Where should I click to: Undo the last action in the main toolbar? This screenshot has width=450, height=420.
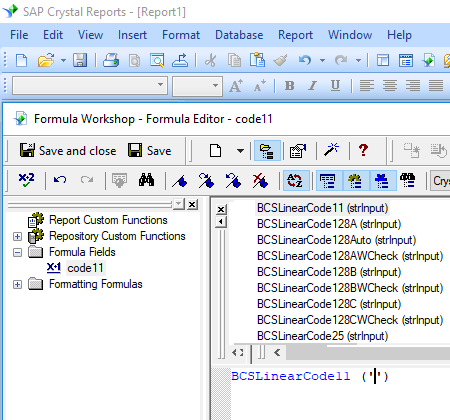(x=305, y=60)
